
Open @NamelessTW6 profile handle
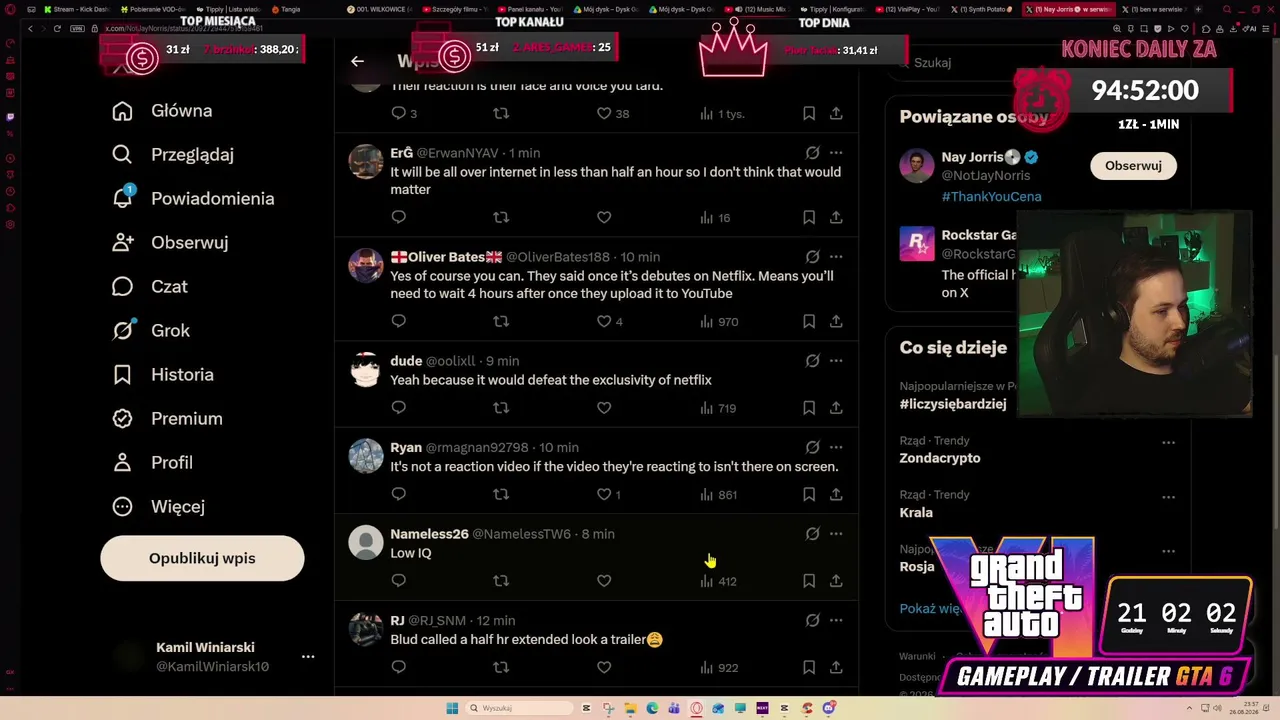click(521, 534)
